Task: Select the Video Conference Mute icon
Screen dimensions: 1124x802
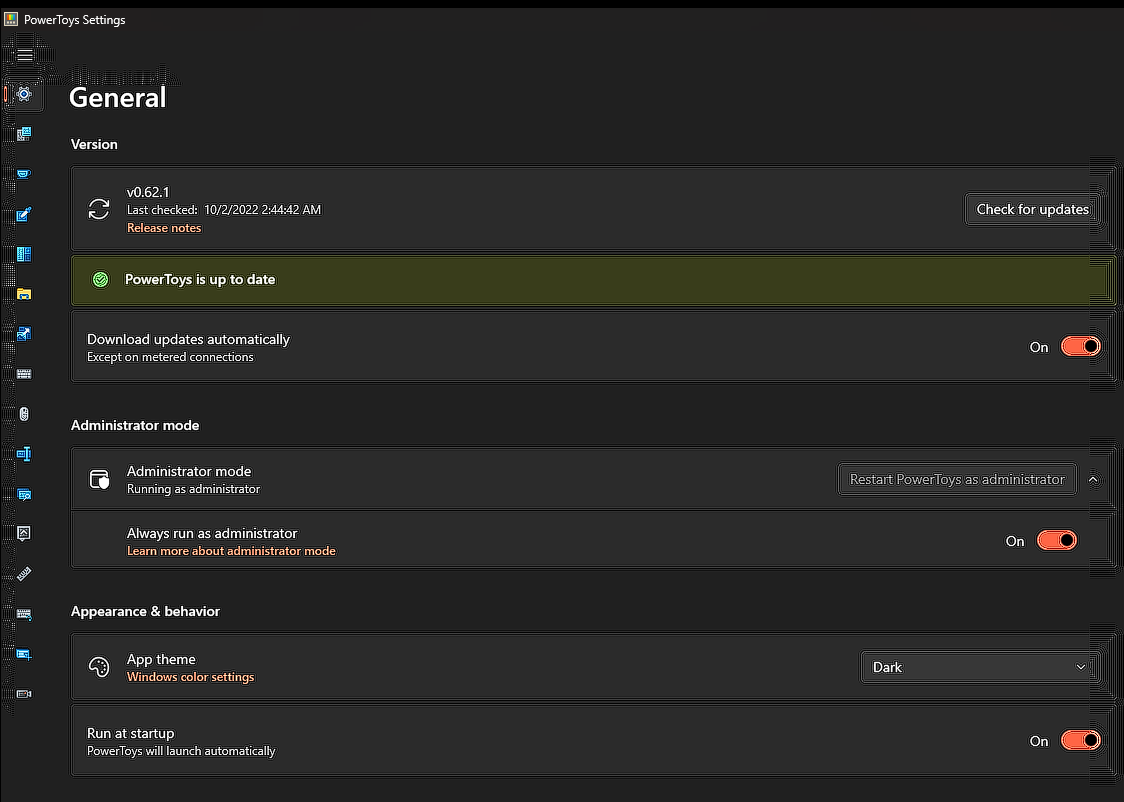Action: pos(23,693)
